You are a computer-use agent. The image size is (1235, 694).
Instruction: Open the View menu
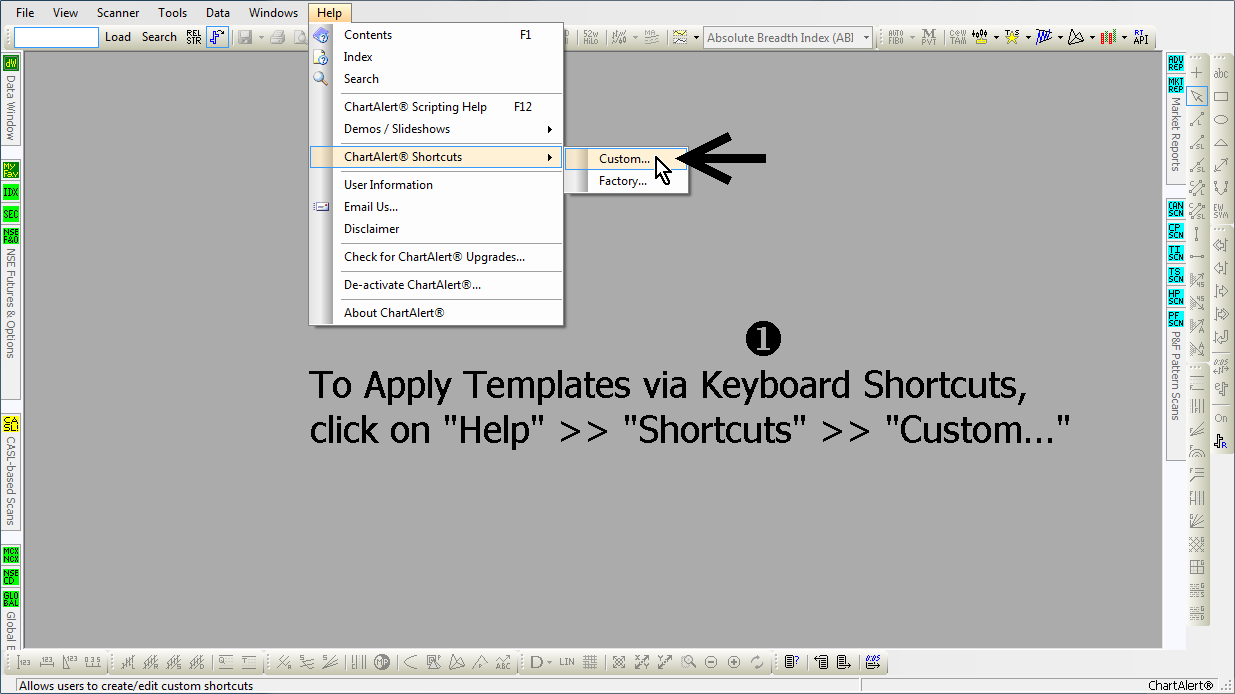(65, 13)
